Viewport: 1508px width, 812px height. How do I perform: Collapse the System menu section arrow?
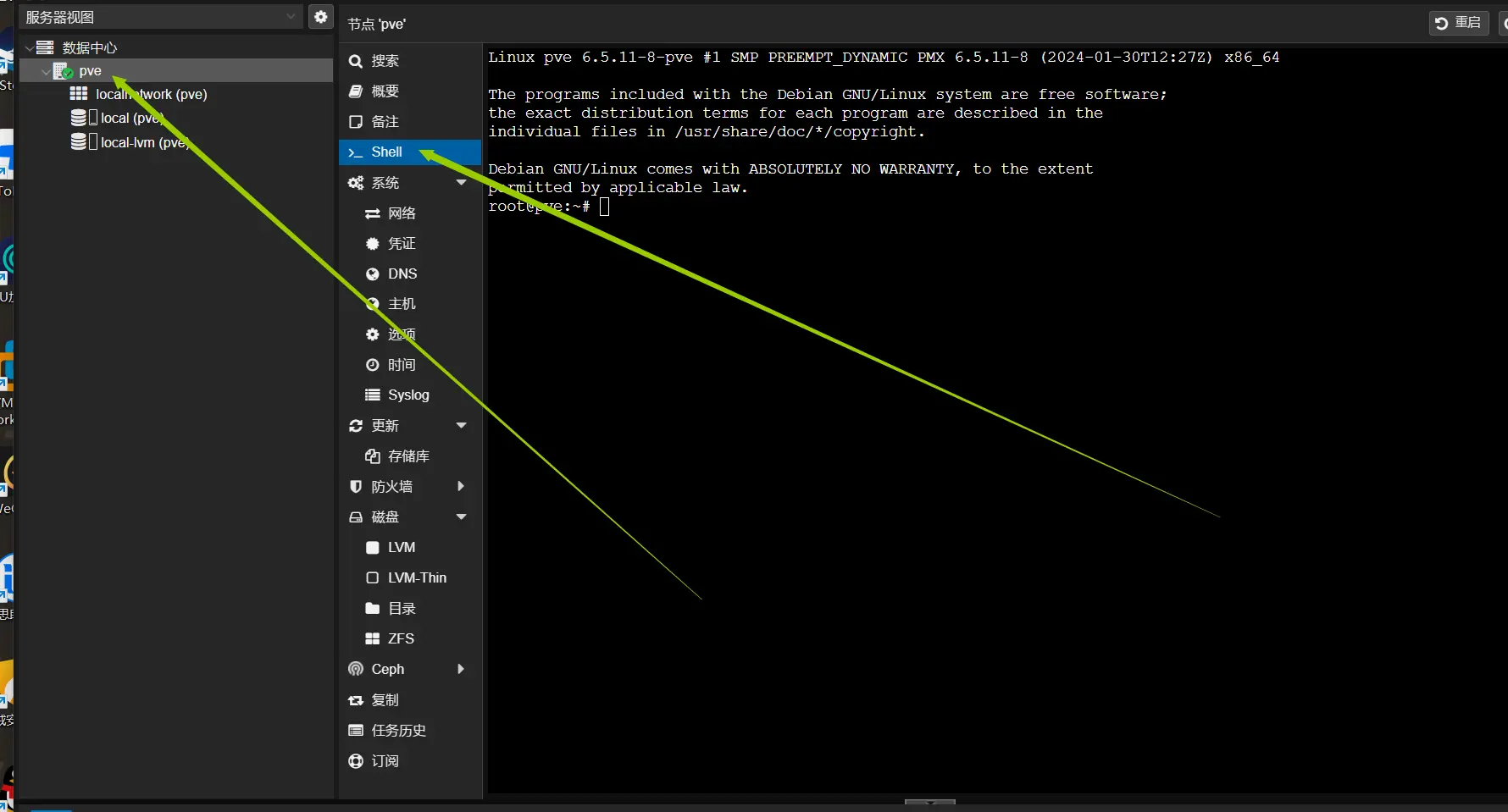pos(462,182)
